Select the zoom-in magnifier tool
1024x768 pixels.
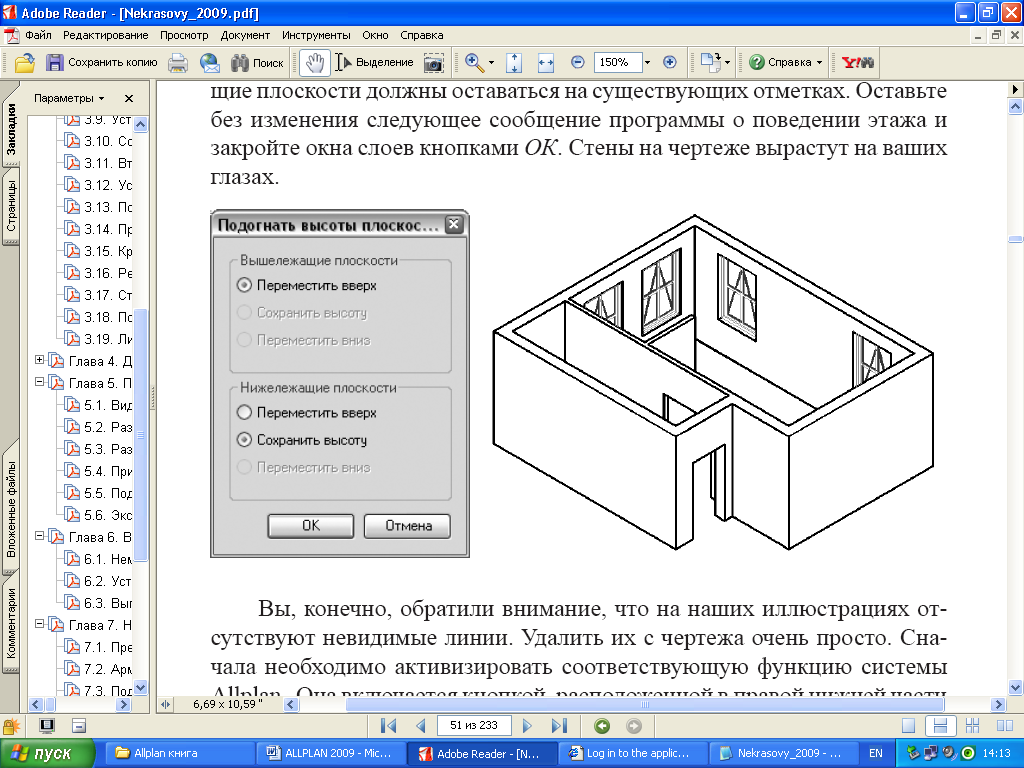tap(475, 63)
